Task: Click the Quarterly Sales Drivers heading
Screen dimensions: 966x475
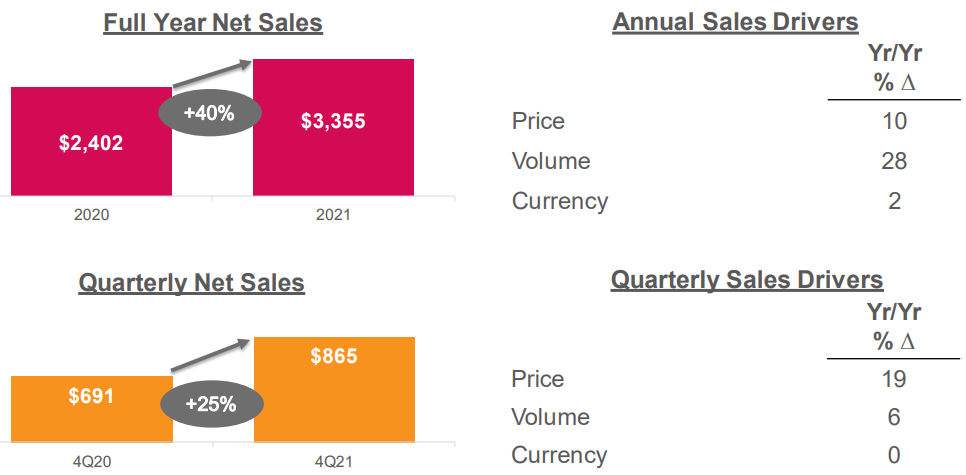Action: click(747, 280)
